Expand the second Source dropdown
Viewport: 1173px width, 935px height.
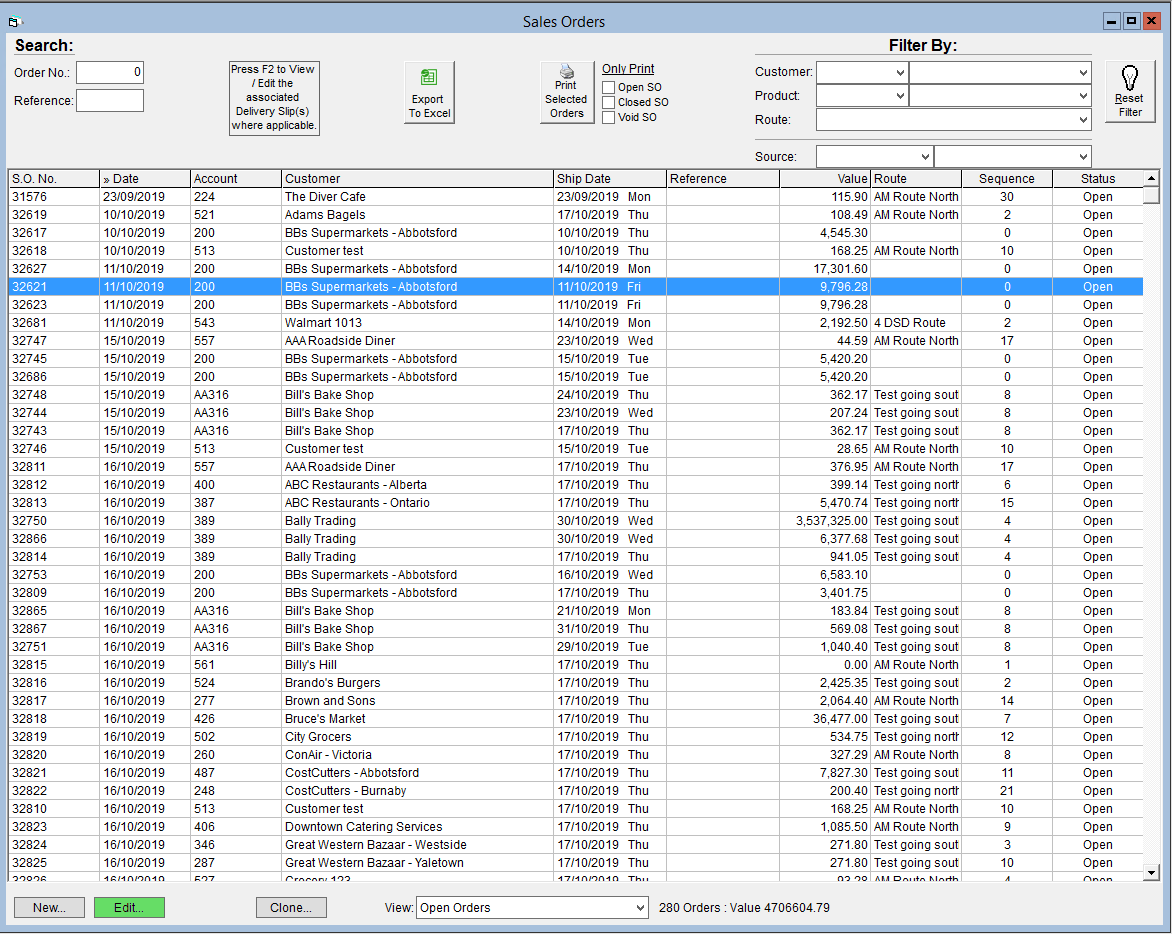pos(1082,156)
